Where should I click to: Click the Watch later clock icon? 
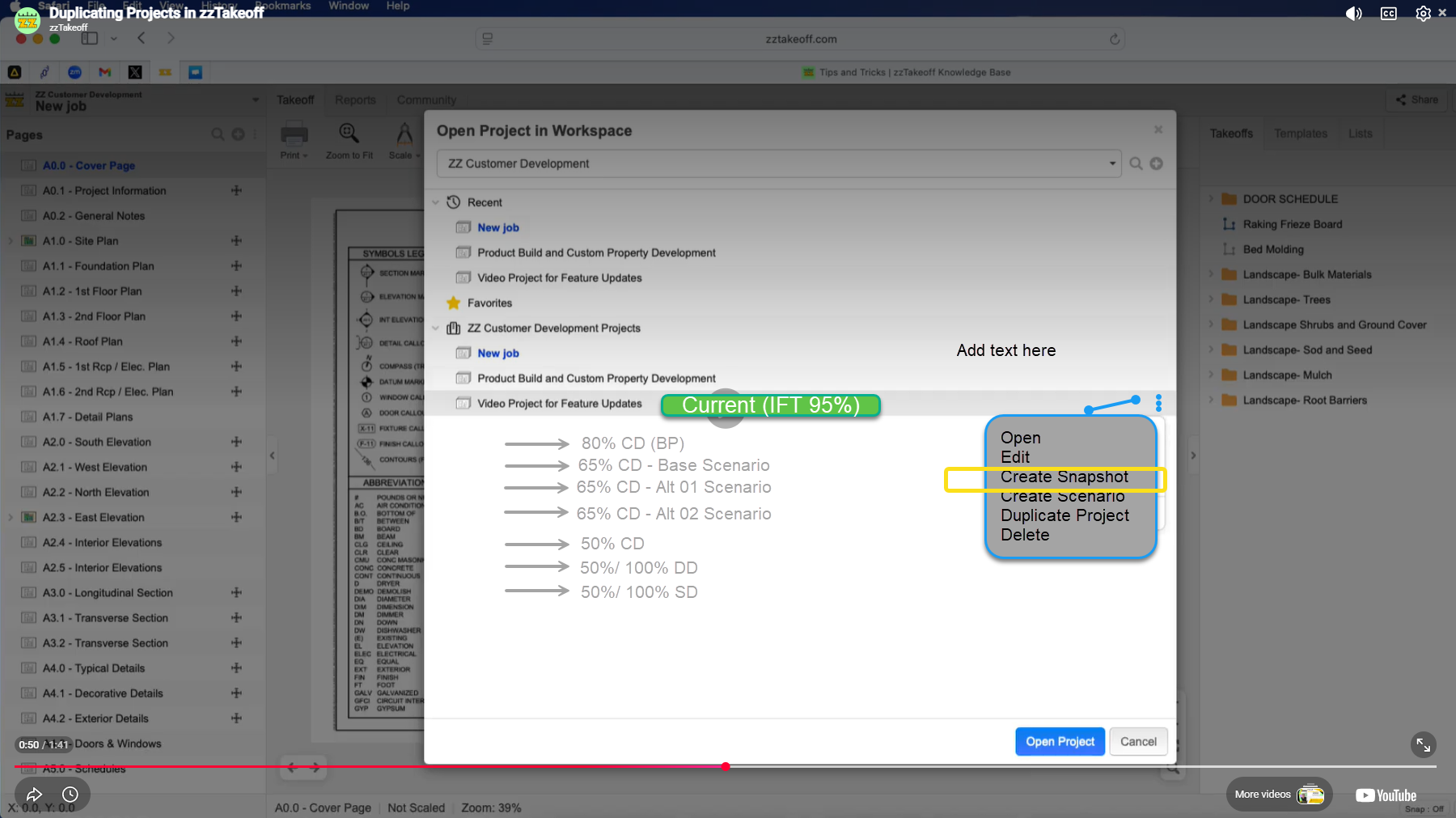tap(70, 795)
